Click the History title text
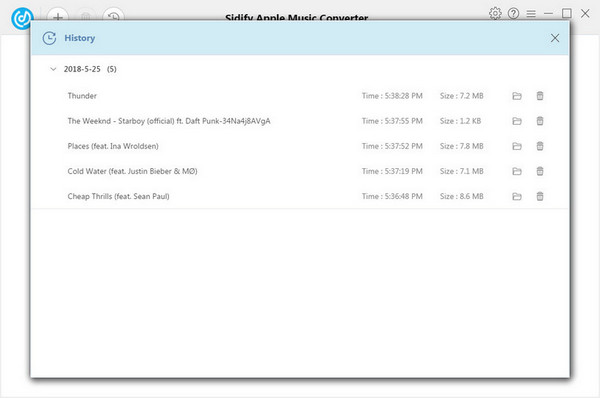600x398 pixels. (80, 38)
